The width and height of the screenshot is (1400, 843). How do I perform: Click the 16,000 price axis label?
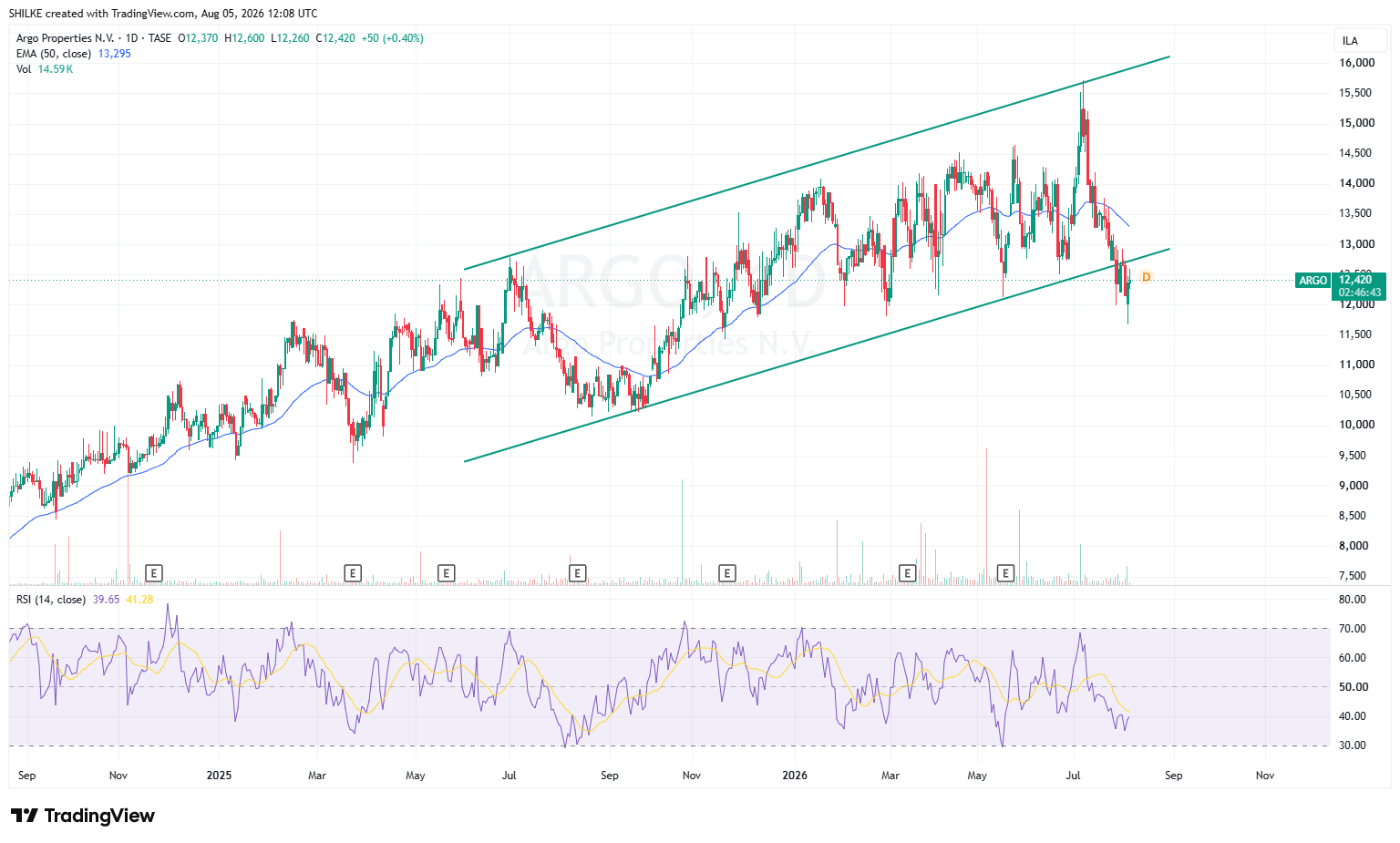pos(1357,63)
